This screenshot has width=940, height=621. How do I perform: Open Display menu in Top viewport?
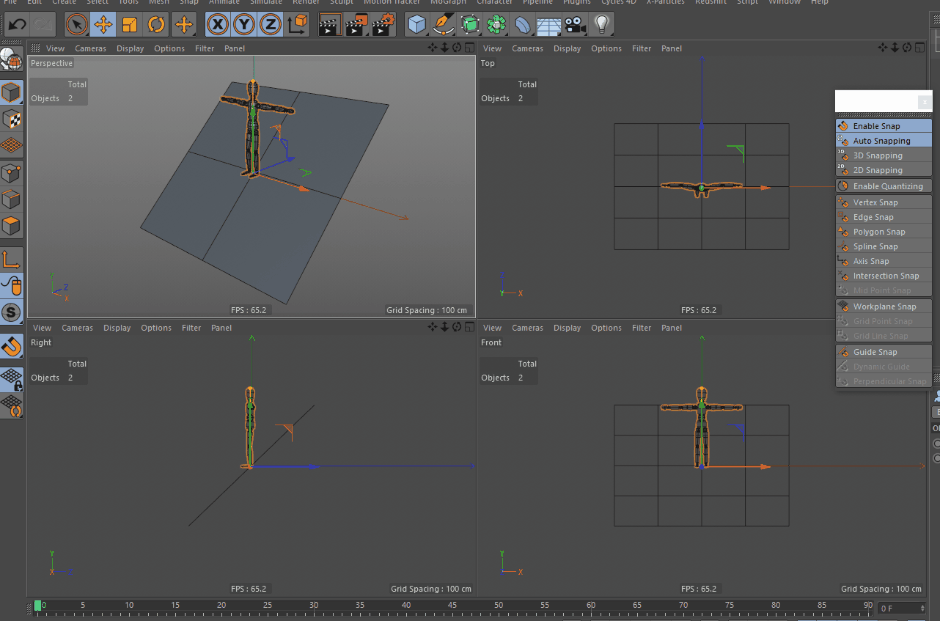[x=567, y=49]
